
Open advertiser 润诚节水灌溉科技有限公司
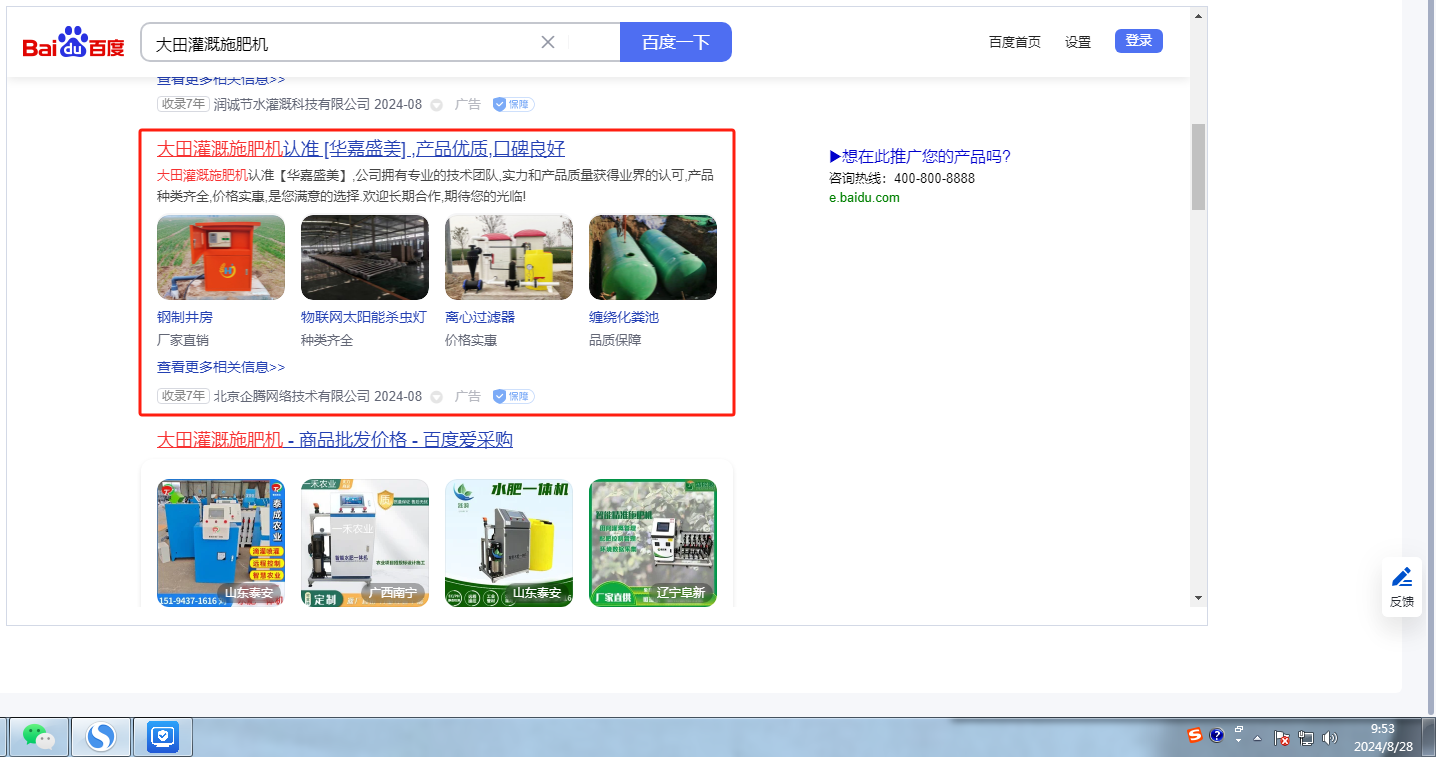tap(292, 104)
